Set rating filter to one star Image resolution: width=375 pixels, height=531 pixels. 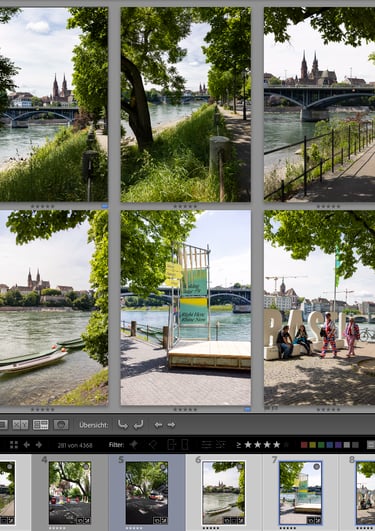tap(248, 445)
